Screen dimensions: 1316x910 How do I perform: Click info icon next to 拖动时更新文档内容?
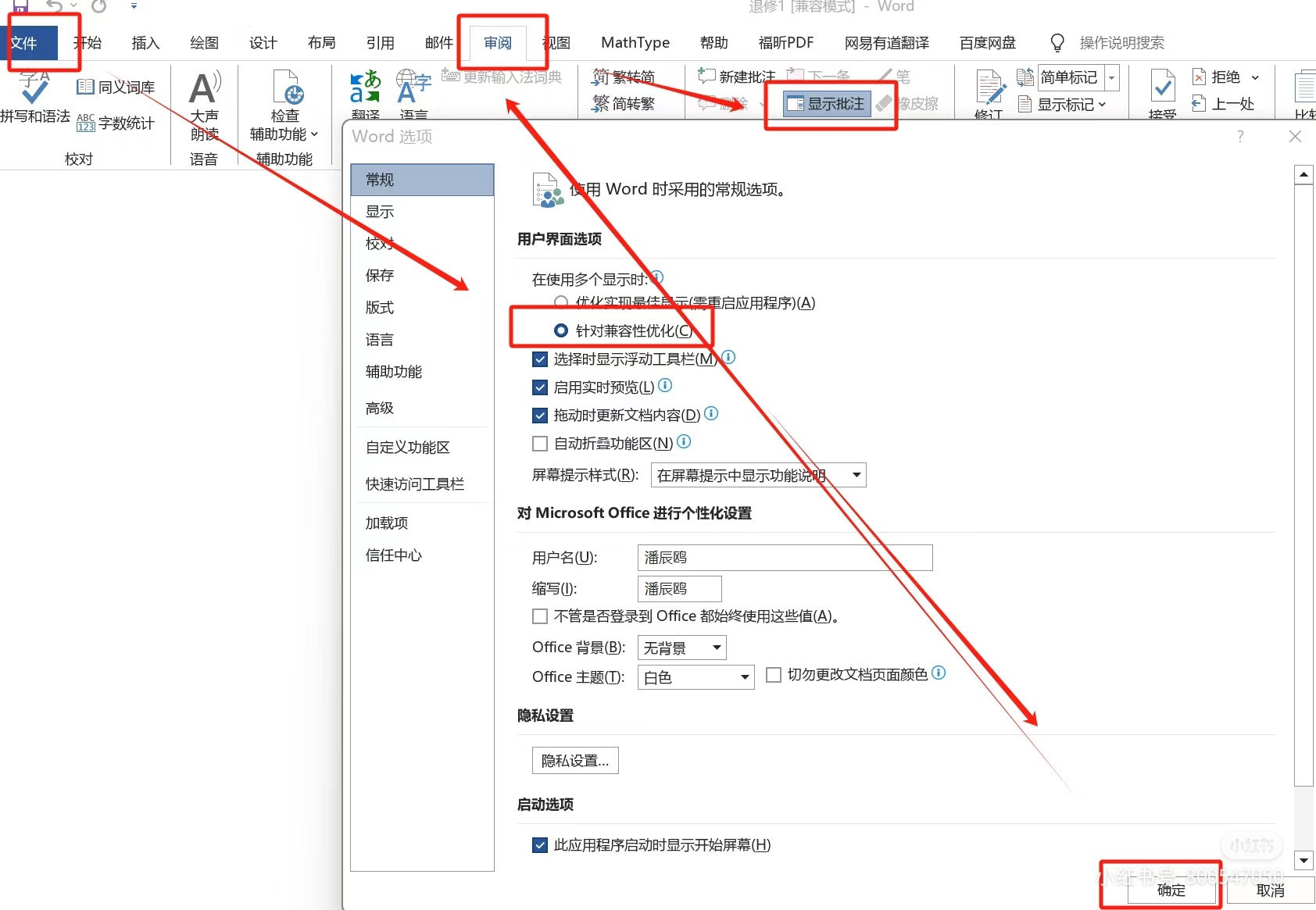(x=711, y=413)
